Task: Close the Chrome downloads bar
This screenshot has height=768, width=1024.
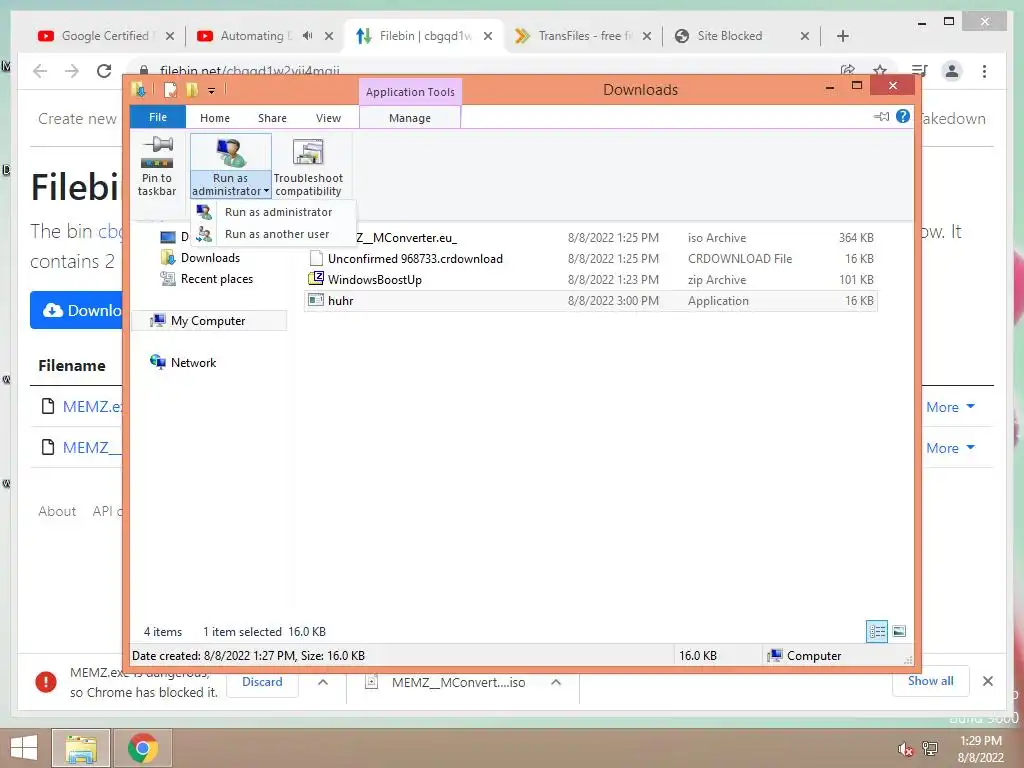Action: [987, 681]
